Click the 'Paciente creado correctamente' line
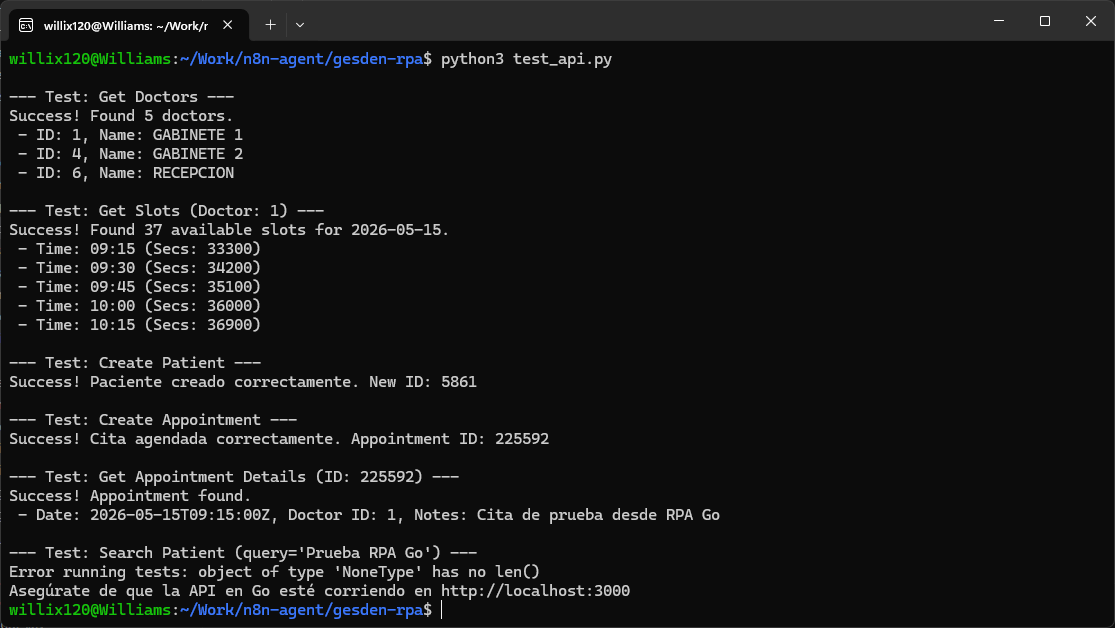The width and height of the screenshot is (1115, 628). (x=242, y=382)
